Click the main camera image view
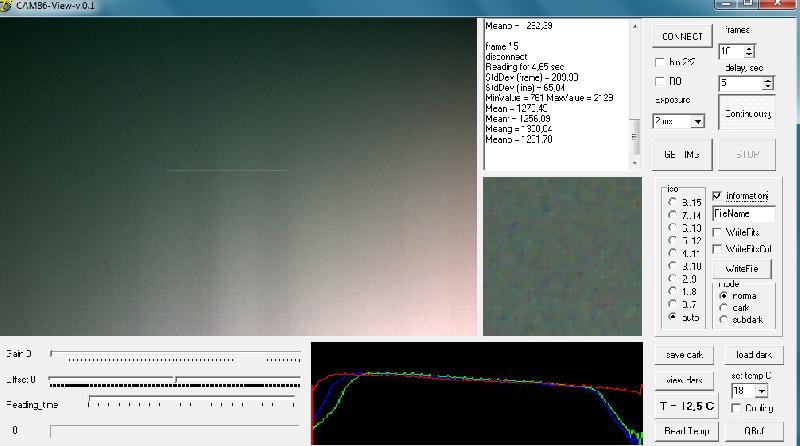Screen dimensions: 800x446 pyautogui.click(x=238, y=177)
